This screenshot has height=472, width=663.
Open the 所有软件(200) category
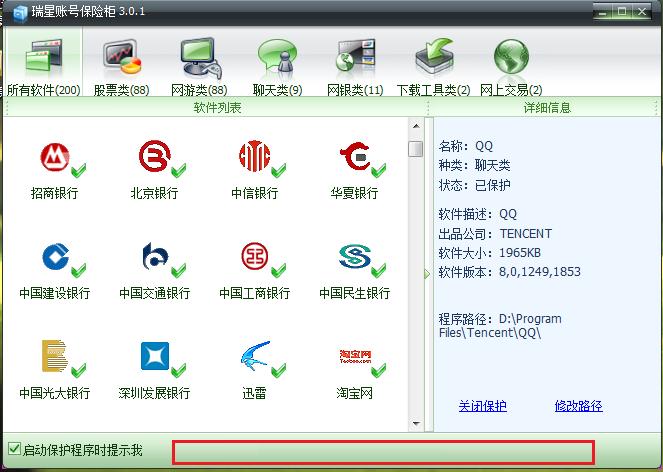point(43,63)
